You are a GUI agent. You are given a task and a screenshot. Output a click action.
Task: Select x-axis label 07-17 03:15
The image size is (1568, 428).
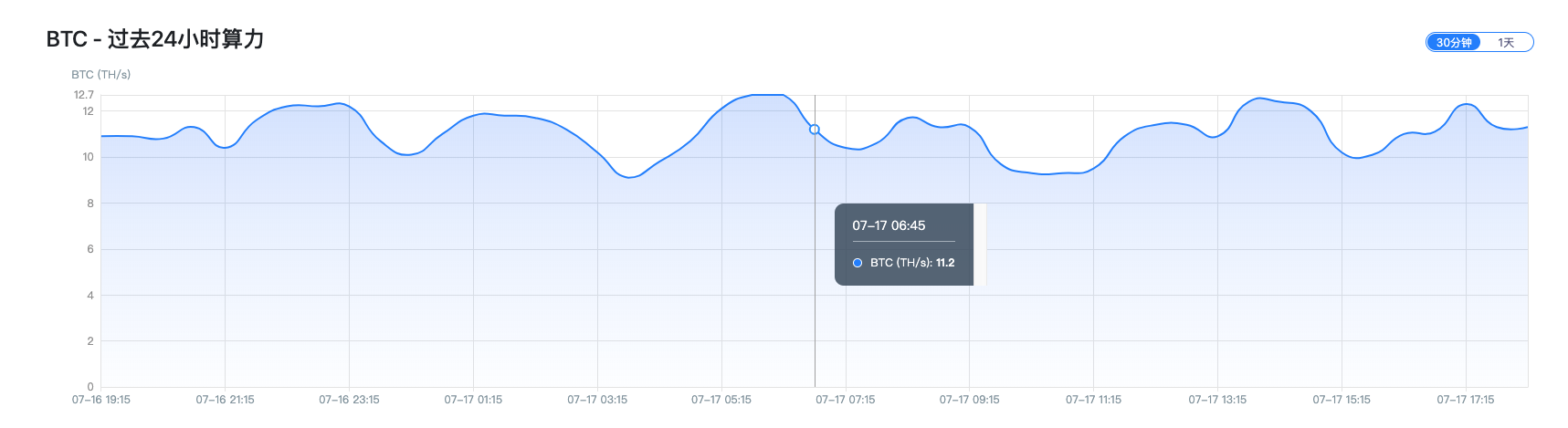[597, 400]
